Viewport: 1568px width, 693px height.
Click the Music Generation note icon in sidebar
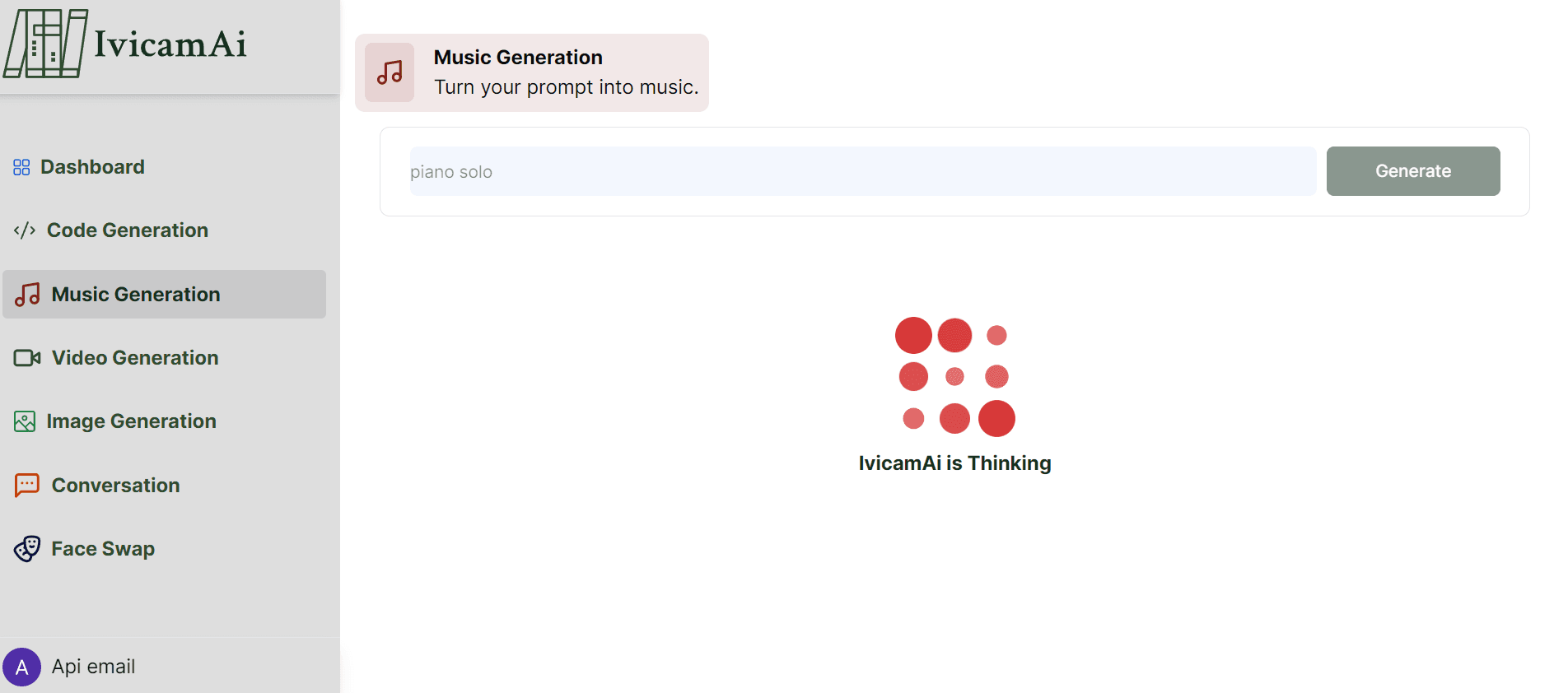click(x=27, y=295)
